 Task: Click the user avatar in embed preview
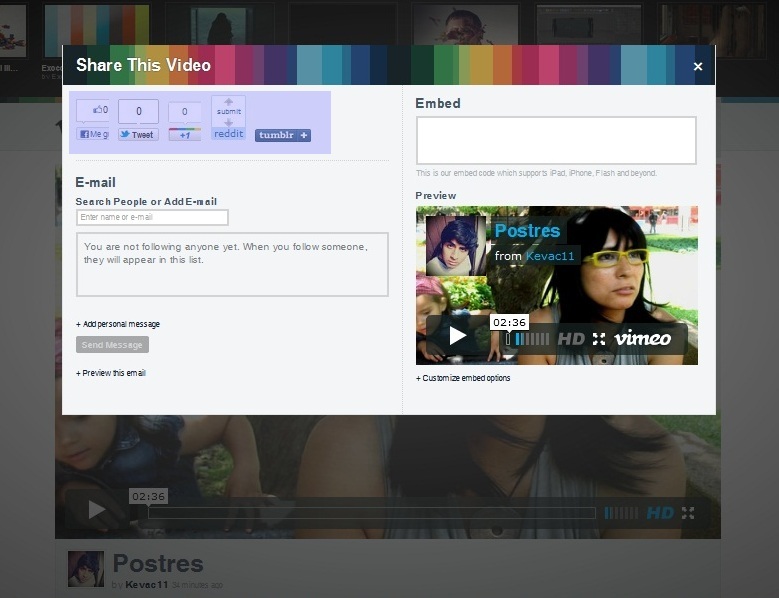(x=456, y=245)
